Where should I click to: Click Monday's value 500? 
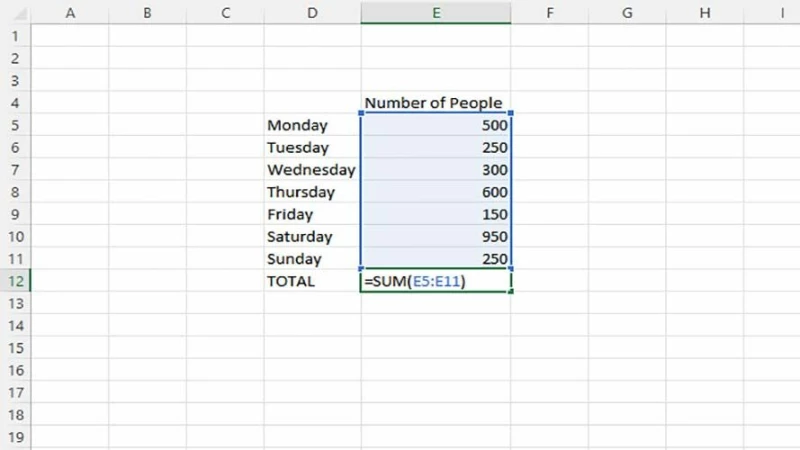pyautogui.click(x=436, y=125)
